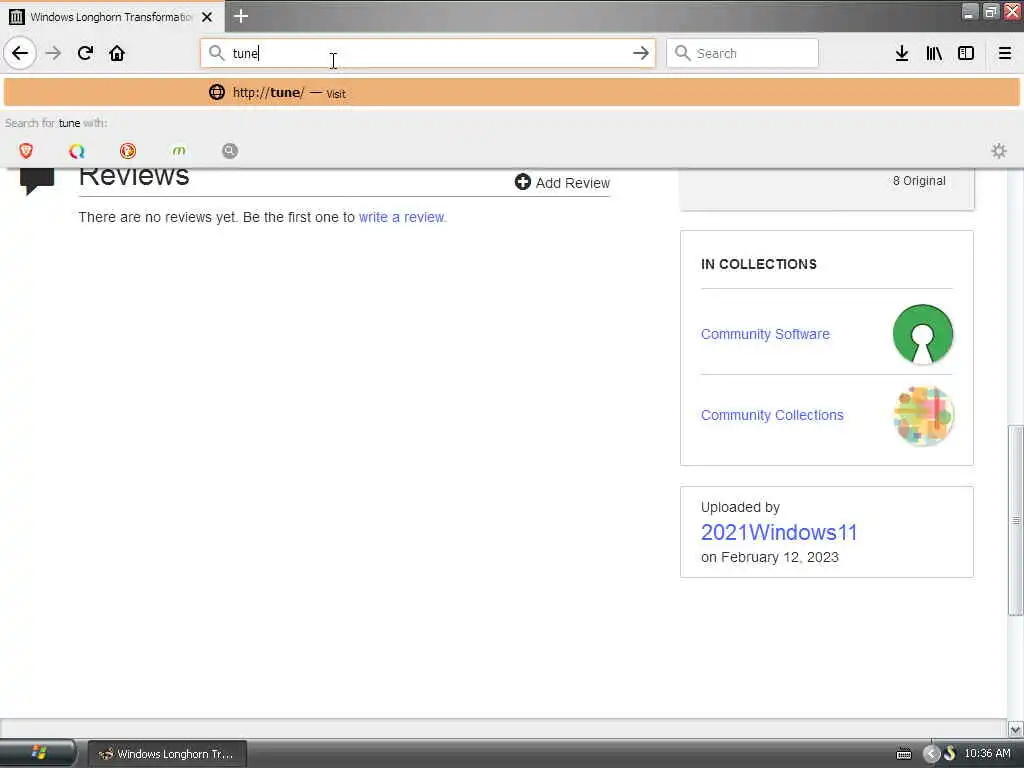Screen dimensions: 1024x768
Task: Click the Search box in toolbar
Action: point(742,53)
